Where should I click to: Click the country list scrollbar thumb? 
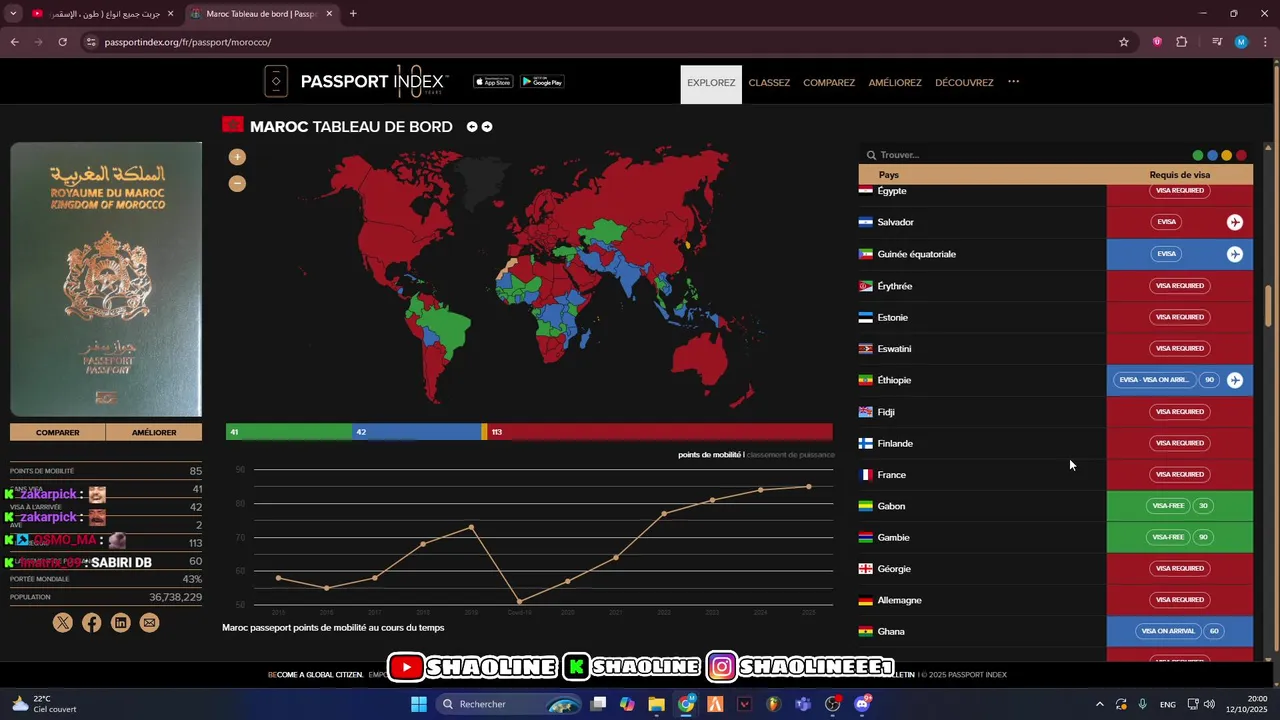[1269, 305]
